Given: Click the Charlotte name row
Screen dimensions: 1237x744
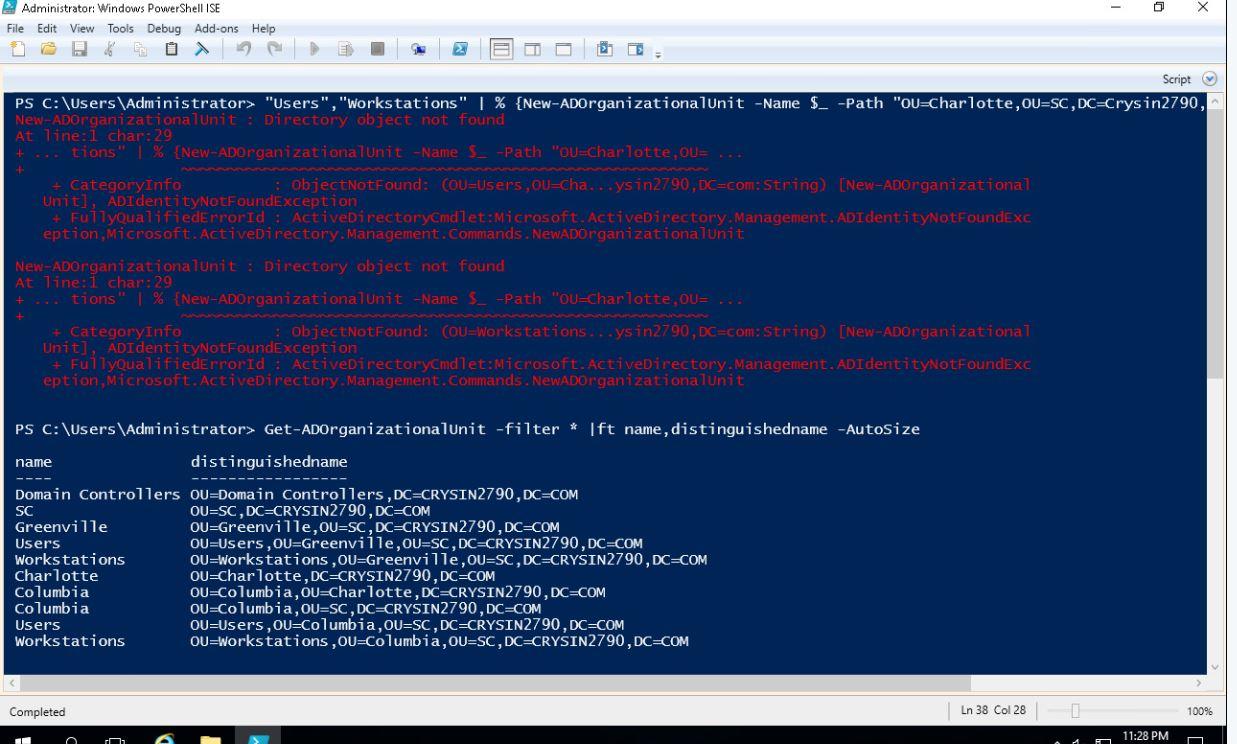Looking at the screenshot, I should 57,575.
